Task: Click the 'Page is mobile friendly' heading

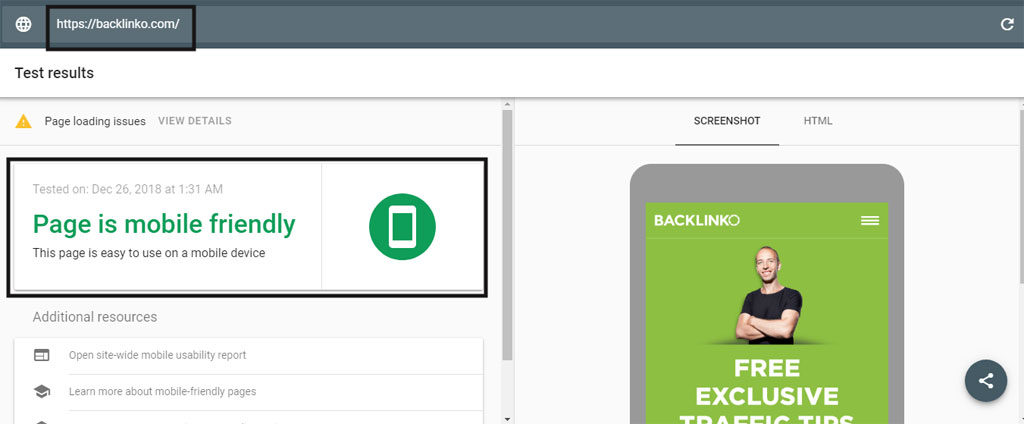Action: pos(164,224)
